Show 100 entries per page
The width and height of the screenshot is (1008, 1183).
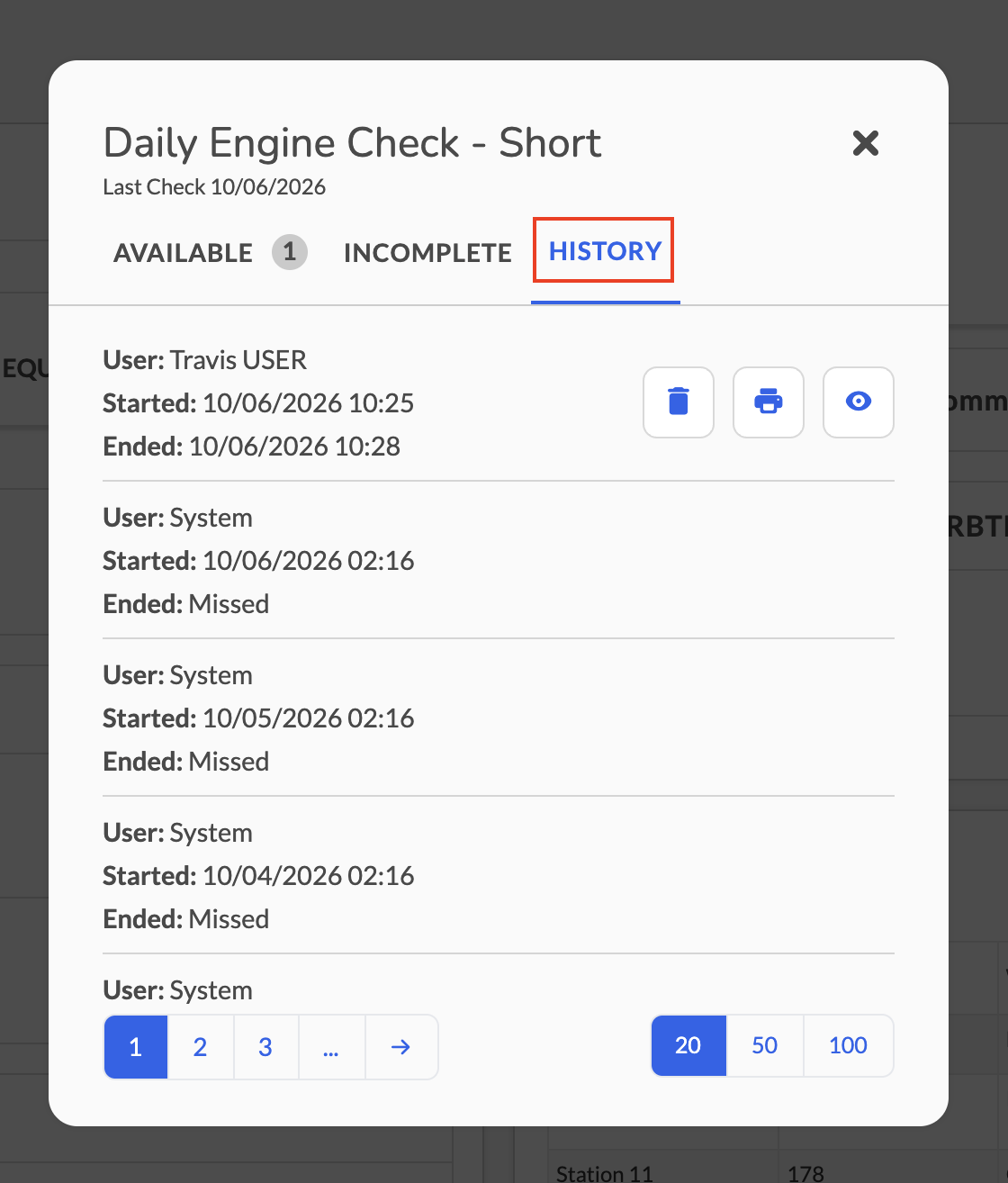849,1045
